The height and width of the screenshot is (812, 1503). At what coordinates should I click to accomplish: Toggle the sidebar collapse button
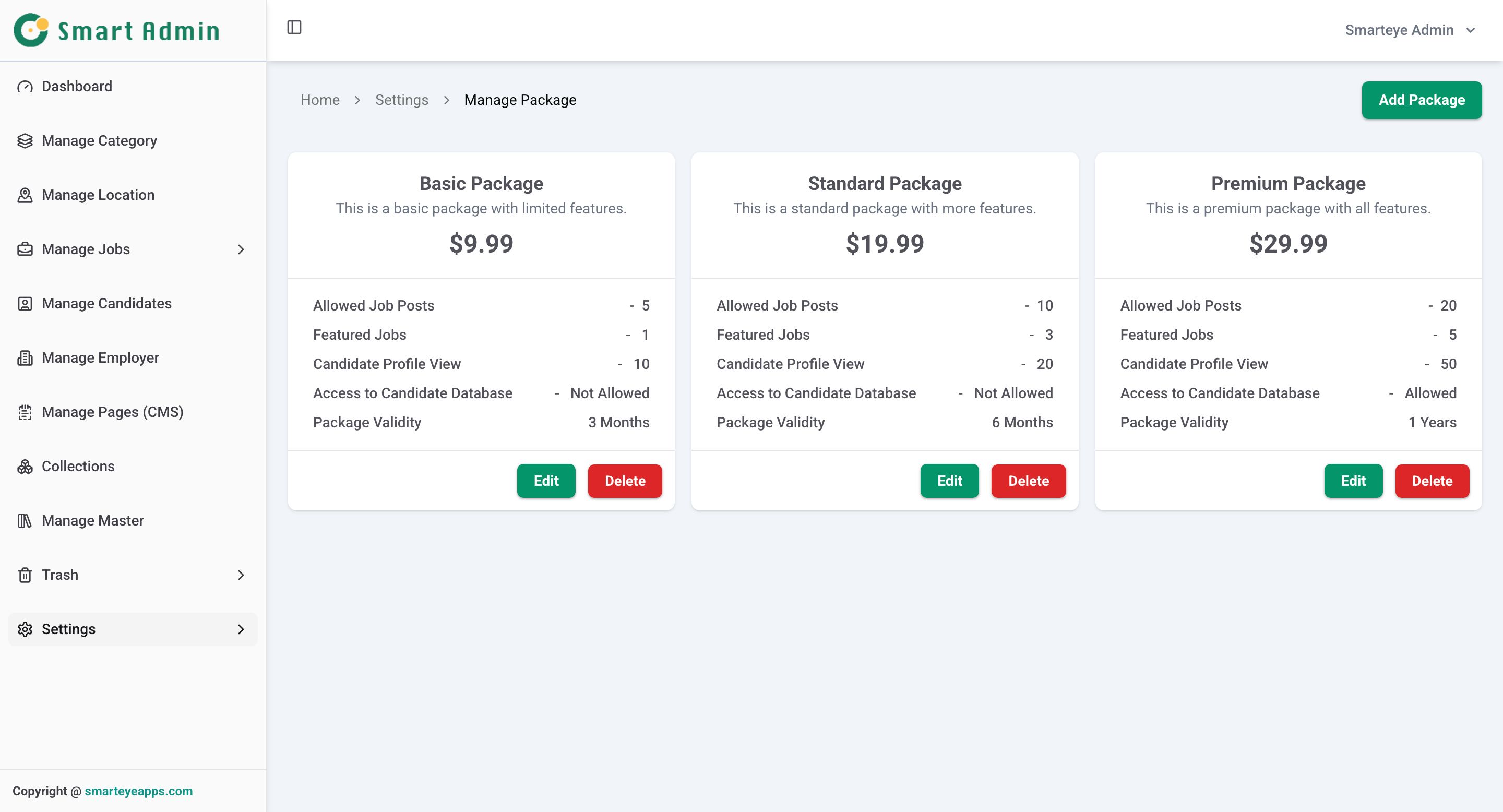[x=294, y=28]
